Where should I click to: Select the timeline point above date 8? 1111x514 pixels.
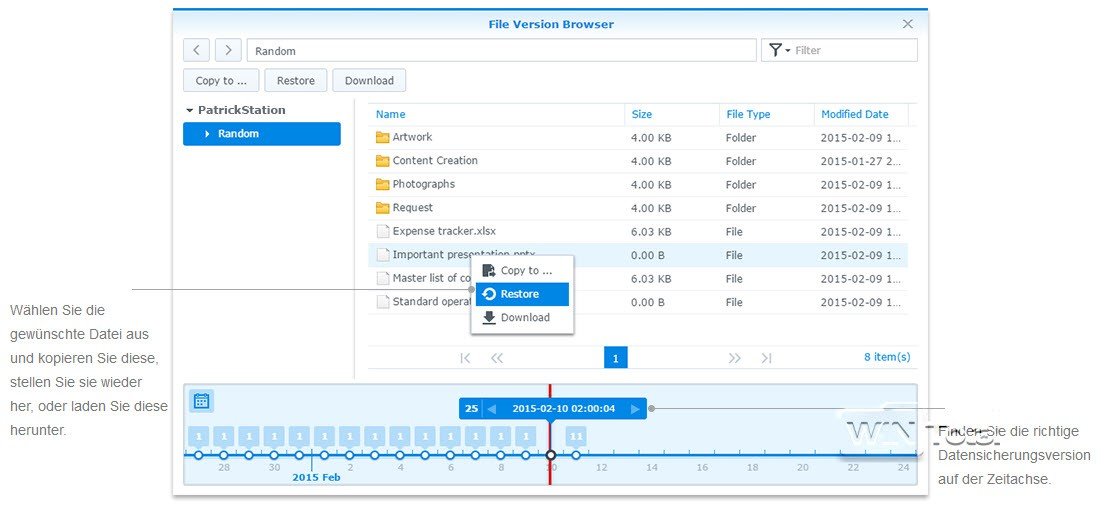coord(500,455)
